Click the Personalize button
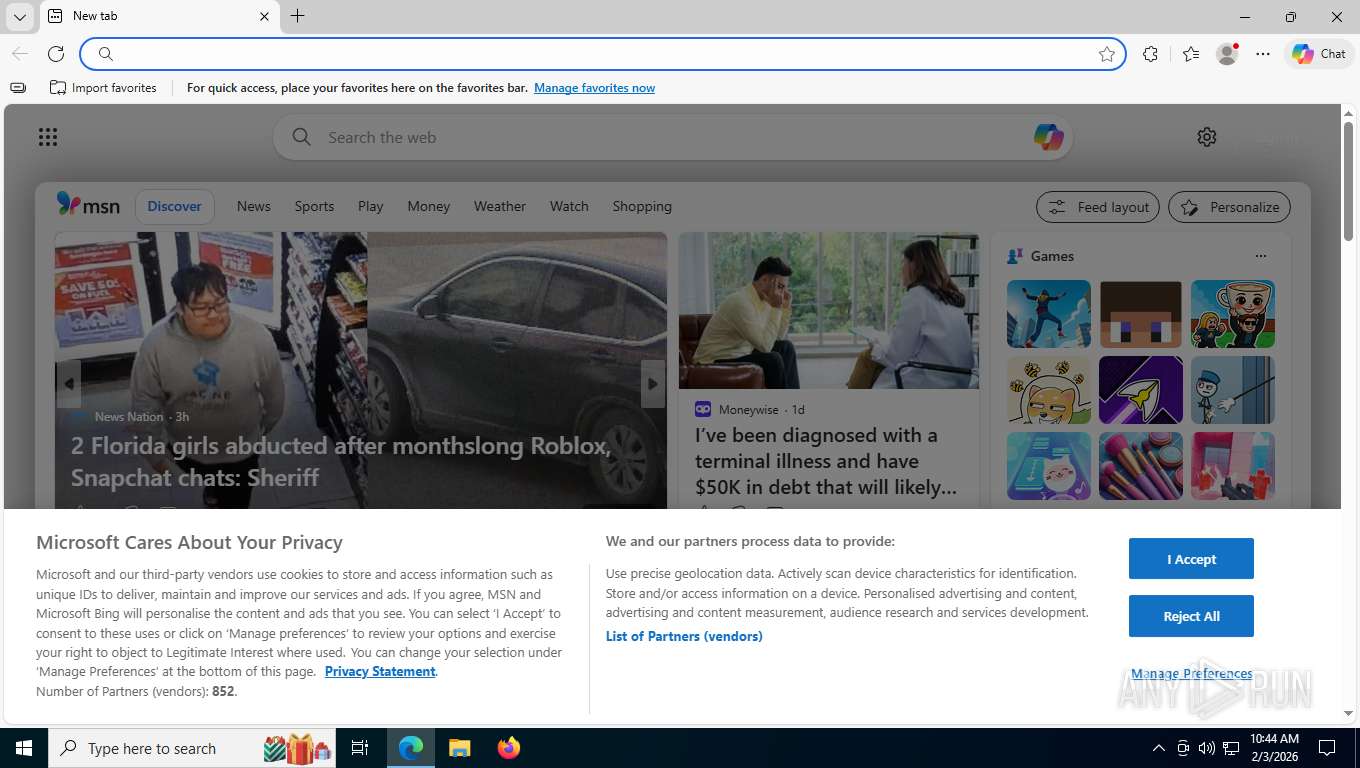 [1229, 207]
